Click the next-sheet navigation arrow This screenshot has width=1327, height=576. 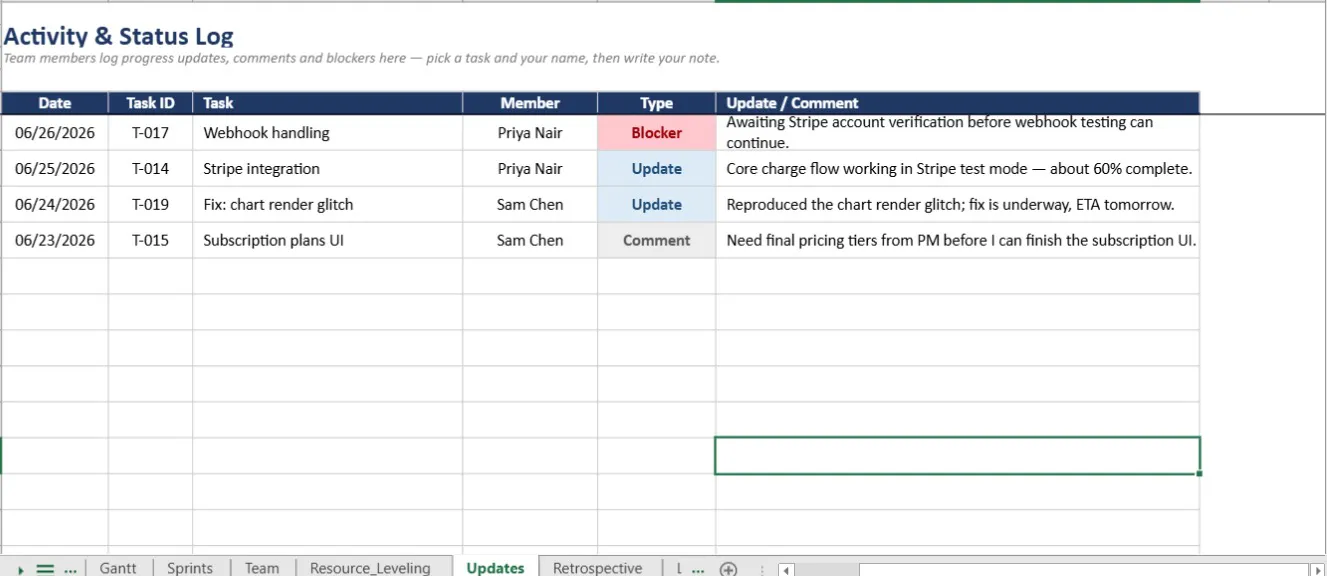point(21,569)
